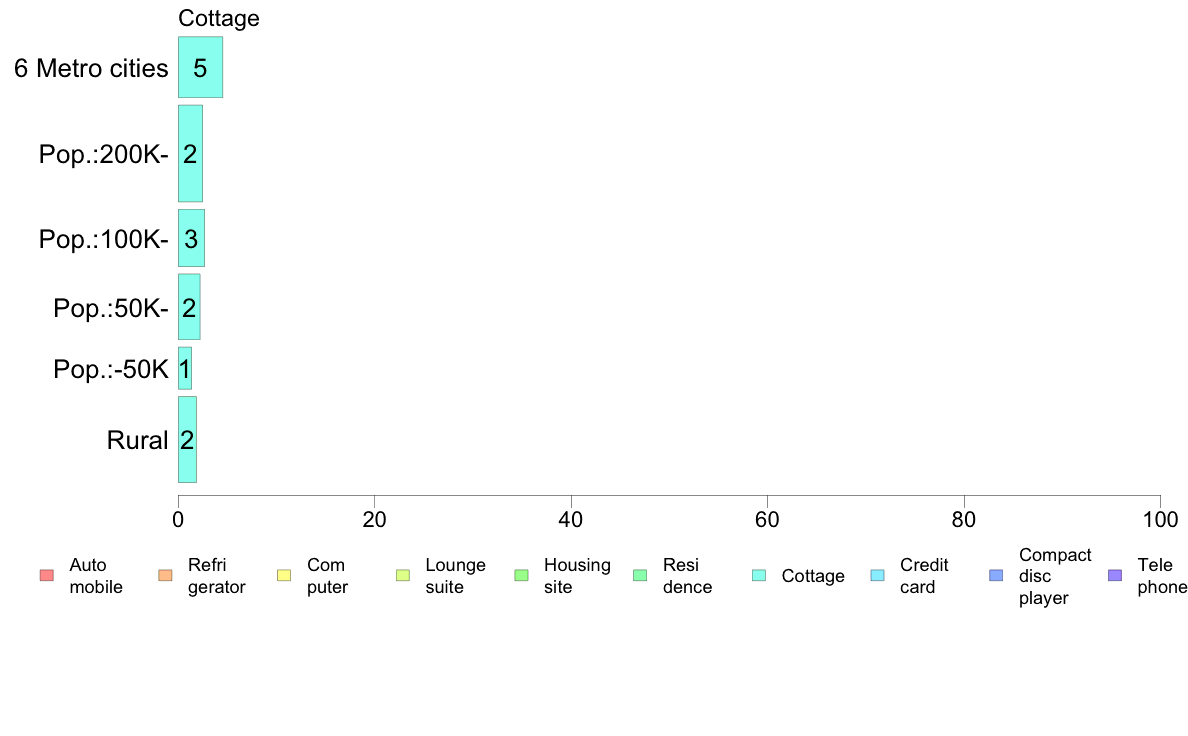Click the Compact disc player swatch
The image size is (1188, 736).
996,575
